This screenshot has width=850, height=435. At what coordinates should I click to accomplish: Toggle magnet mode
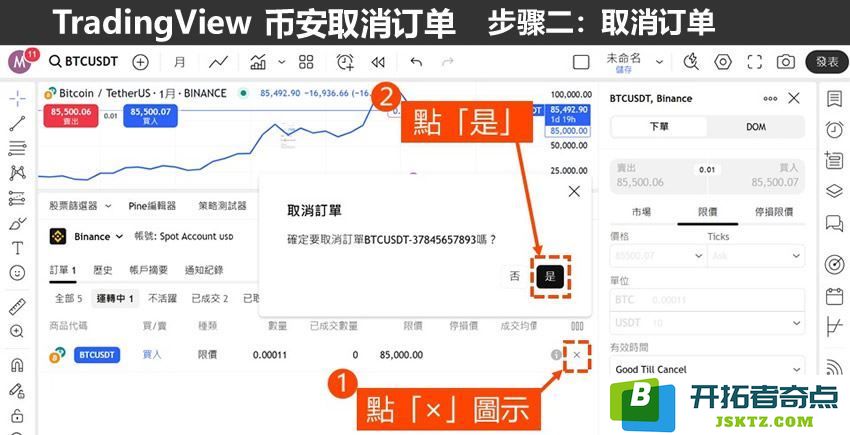(x=17, y=364)
